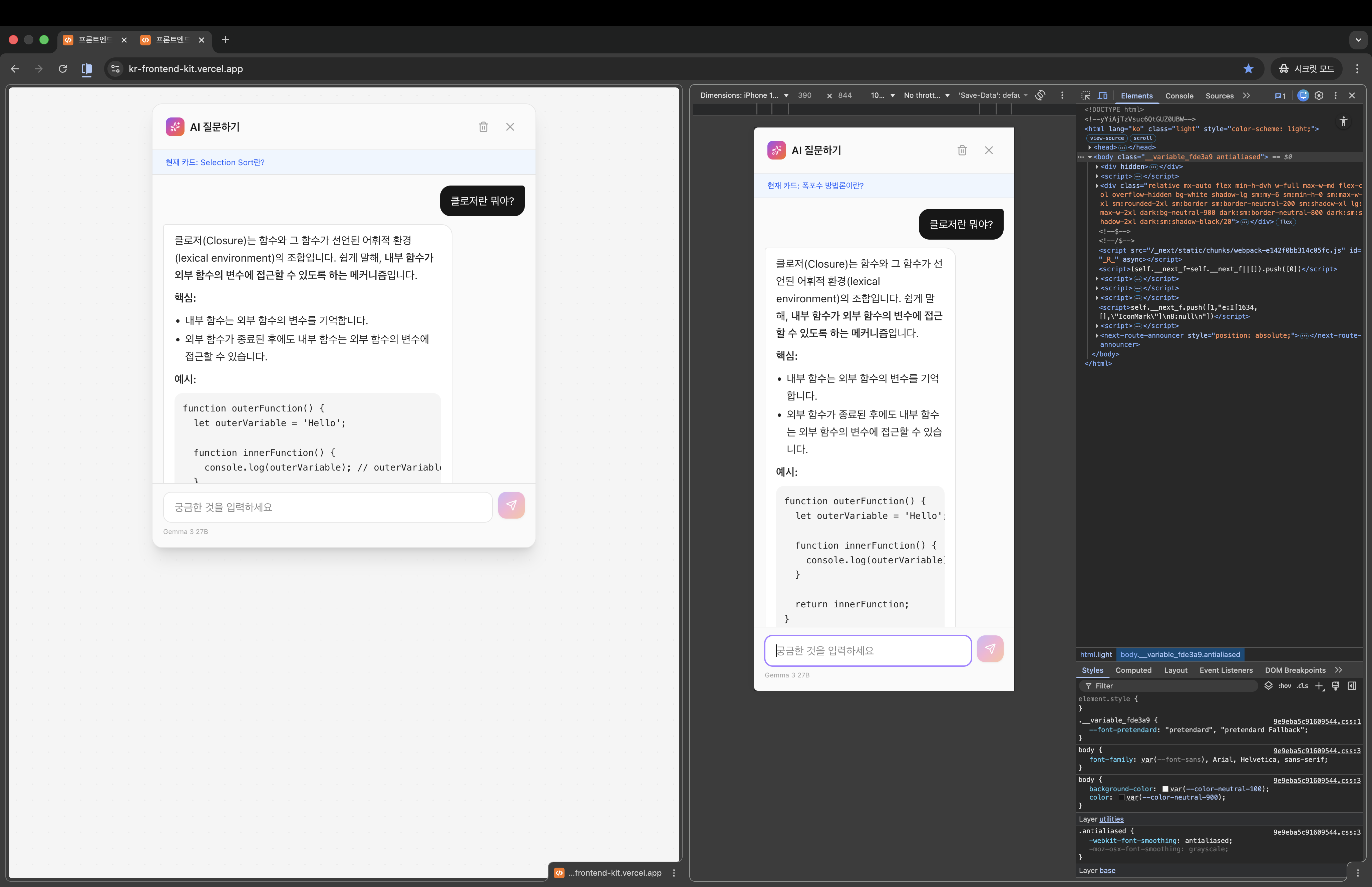Open the Save-Data default dropdown
The image size is (1372, 887).
(x=993, y=95)
